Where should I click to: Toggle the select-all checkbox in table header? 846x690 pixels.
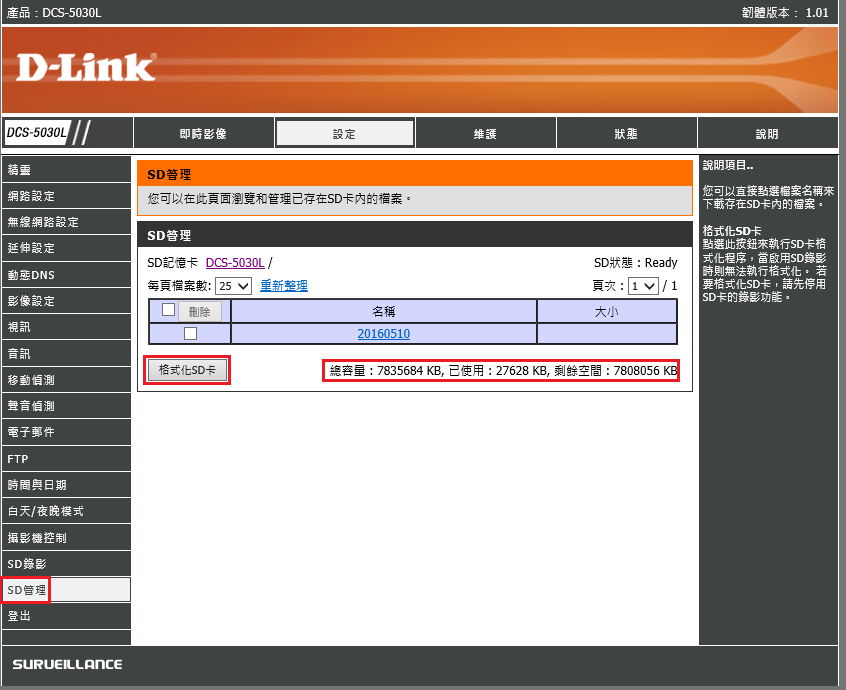(x=168, y=310)
